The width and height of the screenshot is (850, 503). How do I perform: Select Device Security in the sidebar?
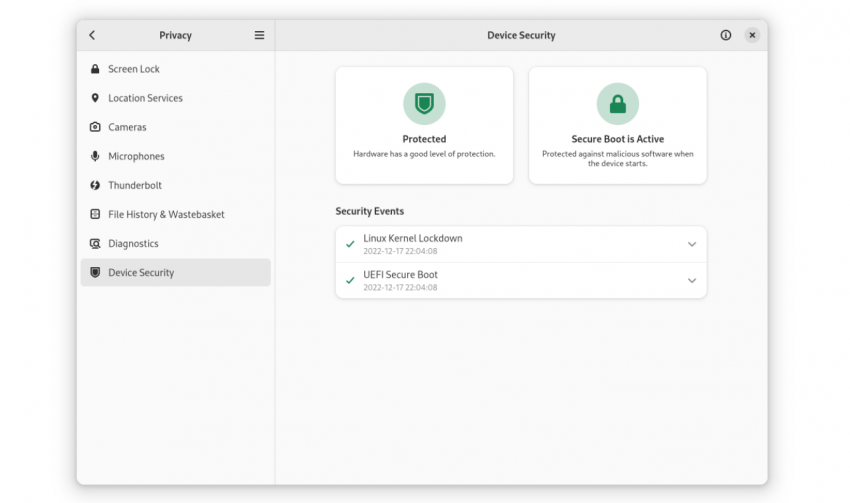[141, 272]
